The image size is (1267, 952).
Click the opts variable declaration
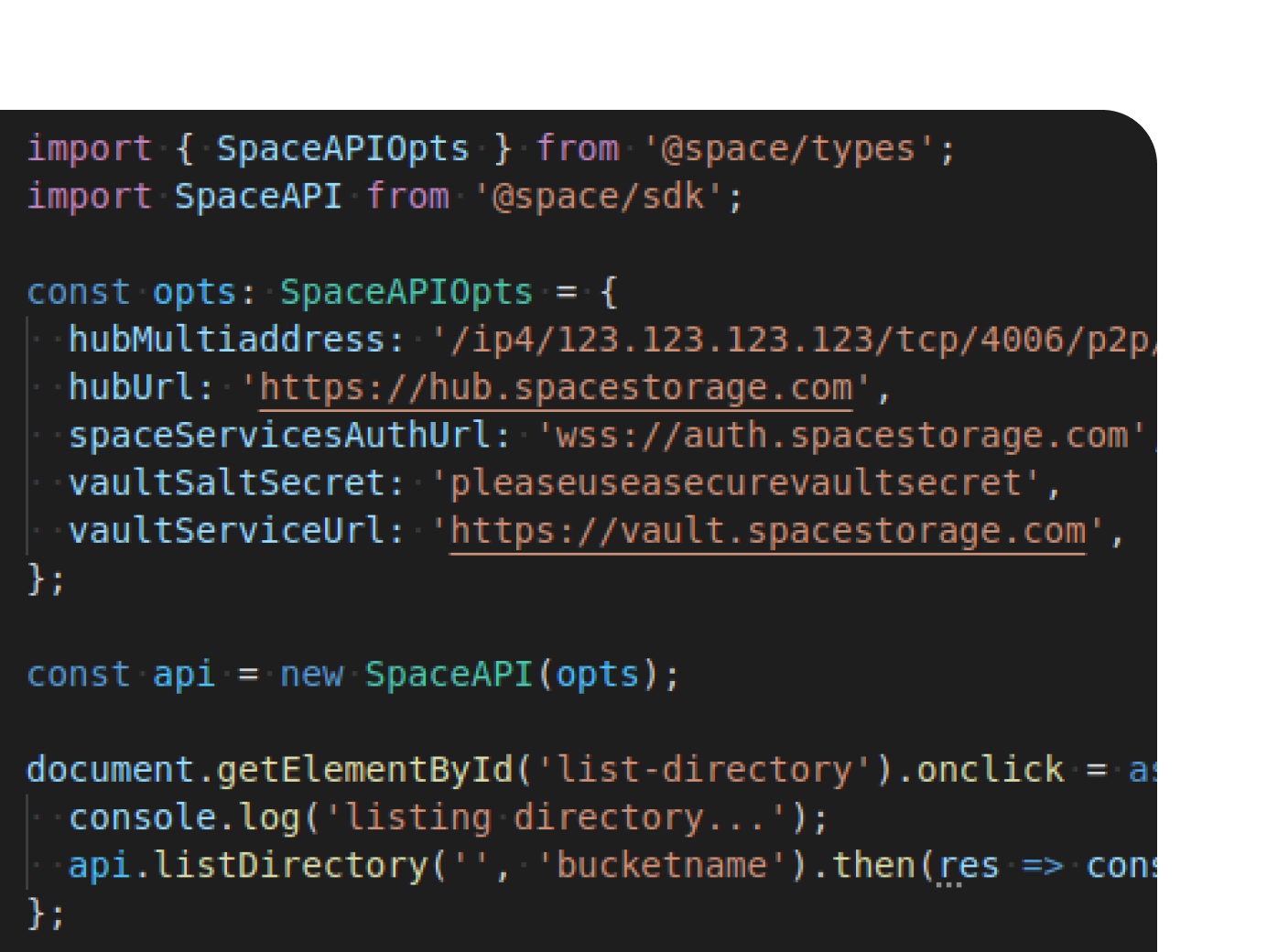pyautogui.click(x=195, y=291)
